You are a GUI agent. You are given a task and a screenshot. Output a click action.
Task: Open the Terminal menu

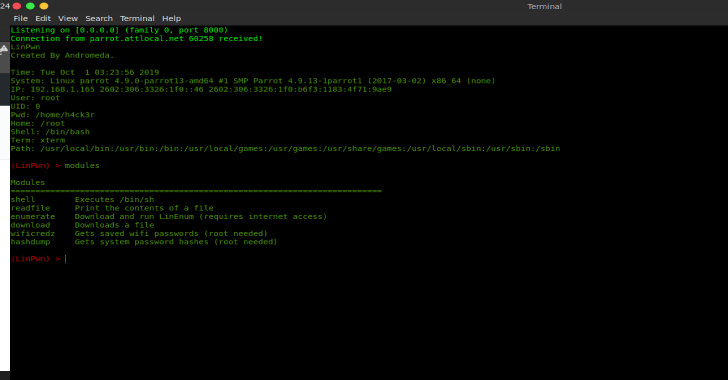[137, 19]
